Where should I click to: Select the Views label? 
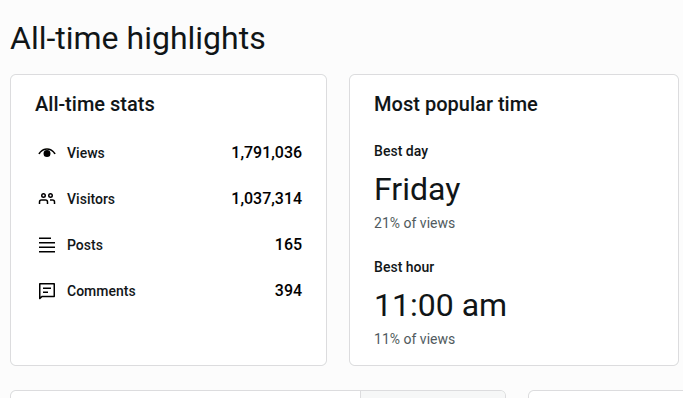tap(86, 153)
